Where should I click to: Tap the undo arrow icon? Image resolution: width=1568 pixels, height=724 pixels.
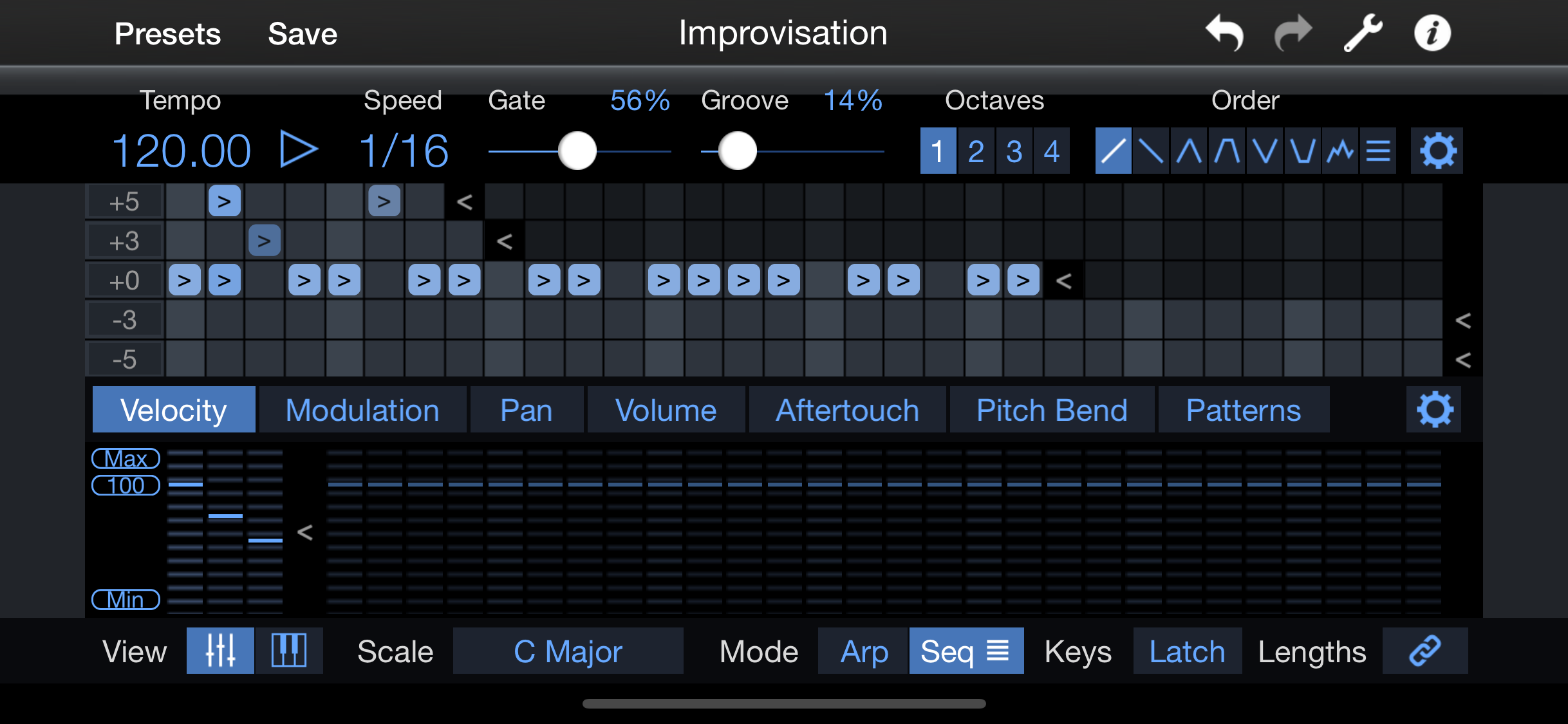click(1224, 33)
